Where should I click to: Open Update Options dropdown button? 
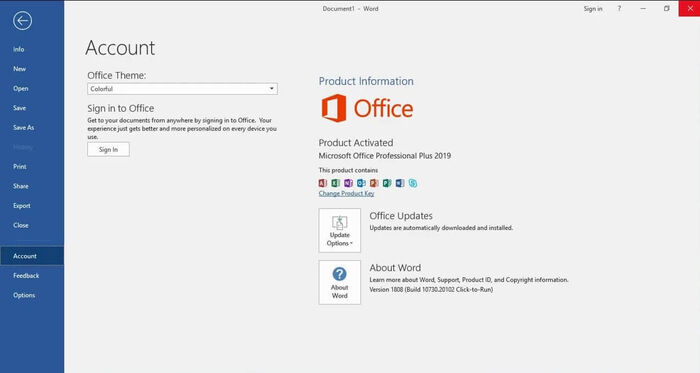[340, 230]
